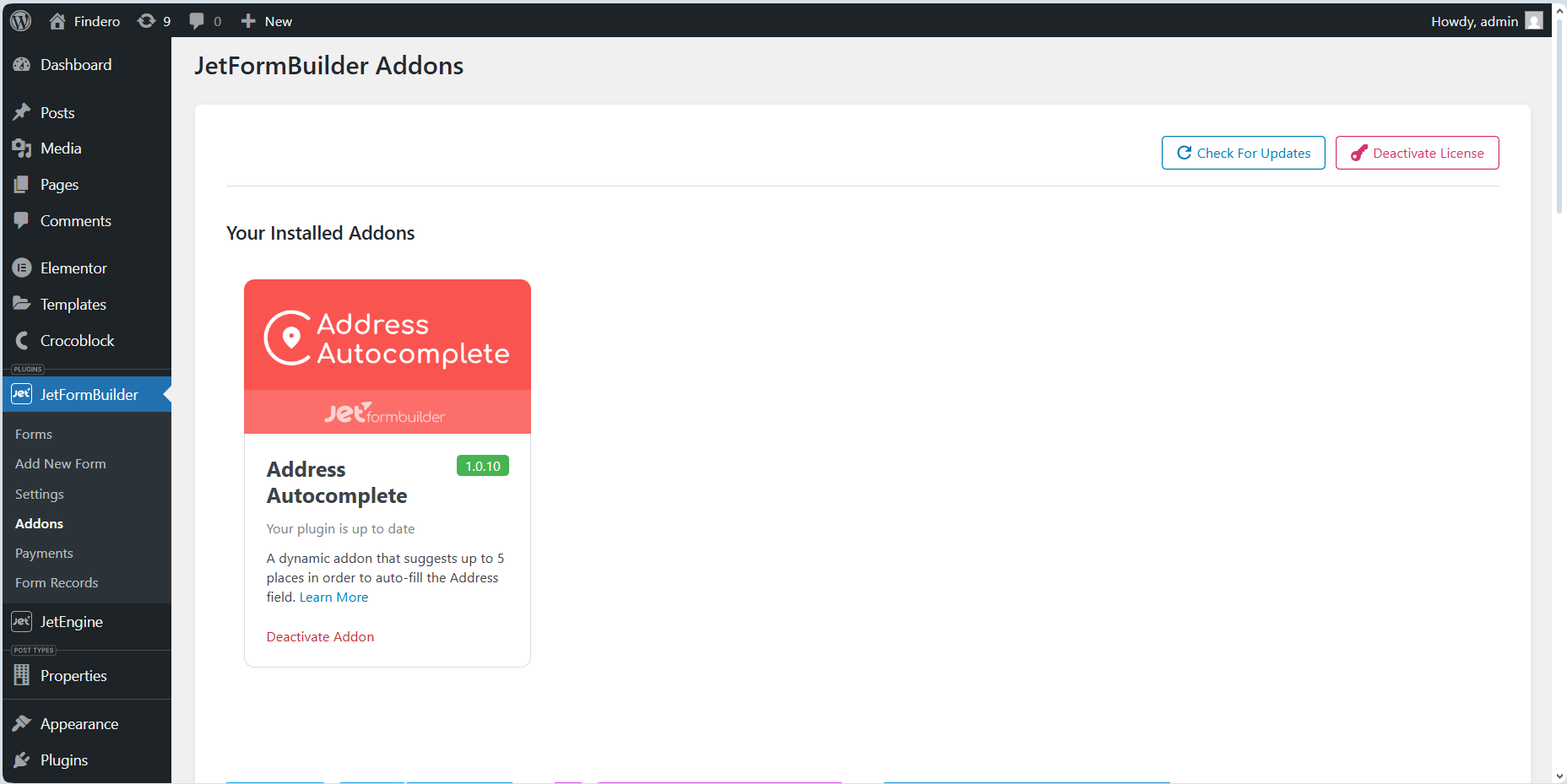Viewport: 1567px width, 784px height.
Task: Open comments via the speech bubble icon
Action: point(197,20)
